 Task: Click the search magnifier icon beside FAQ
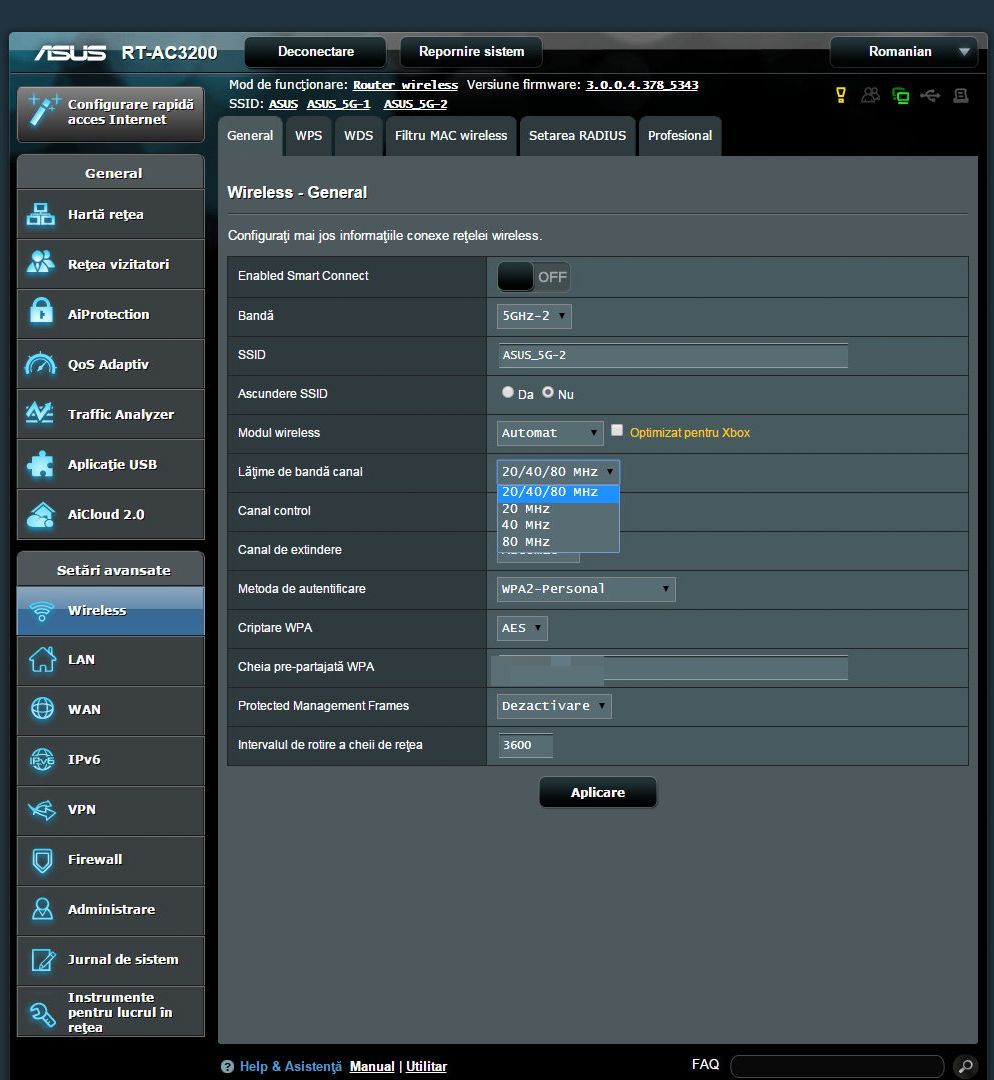964,1066
